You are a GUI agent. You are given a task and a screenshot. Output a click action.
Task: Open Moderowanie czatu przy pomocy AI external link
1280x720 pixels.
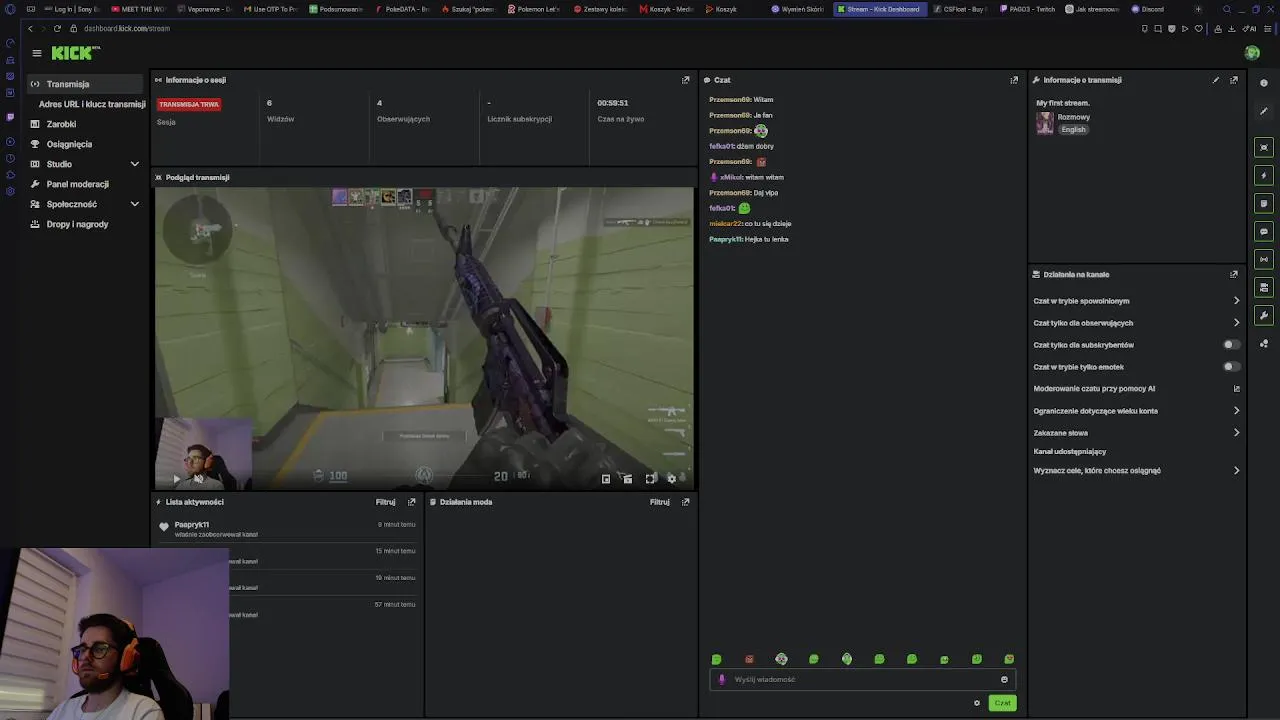[1237, 389]
